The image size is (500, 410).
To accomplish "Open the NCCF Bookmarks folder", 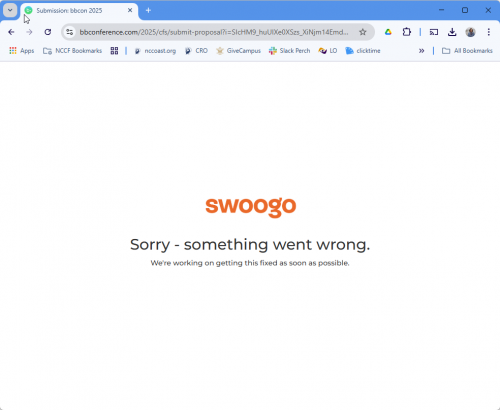I will pos(72,51).
